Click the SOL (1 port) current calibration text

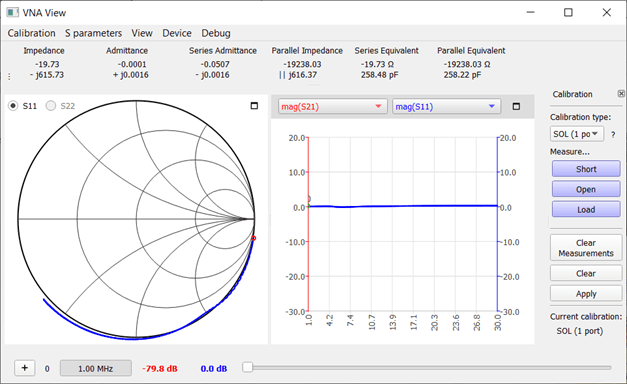pyautogui.click(x=580, y=331)
